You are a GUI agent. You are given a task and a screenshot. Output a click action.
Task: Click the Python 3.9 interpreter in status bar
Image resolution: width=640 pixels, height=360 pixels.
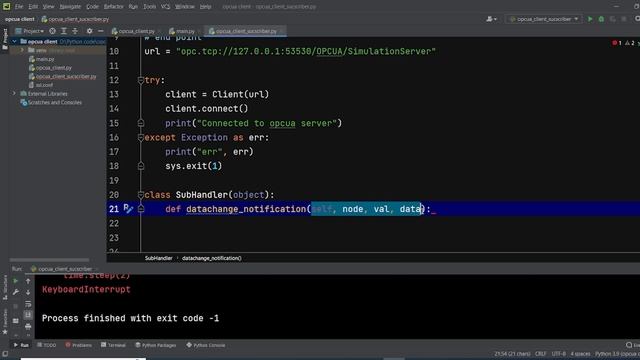tap(617, 354)
